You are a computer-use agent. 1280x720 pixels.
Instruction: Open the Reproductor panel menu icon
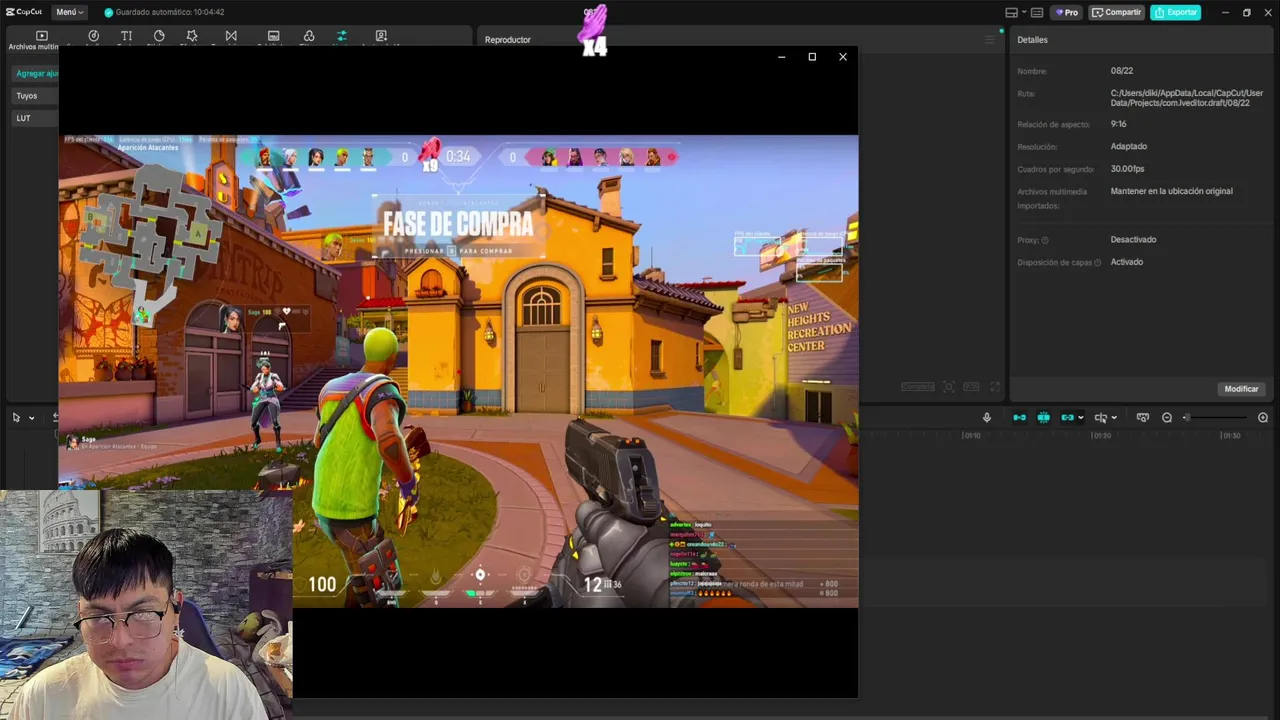coord(990,40)
